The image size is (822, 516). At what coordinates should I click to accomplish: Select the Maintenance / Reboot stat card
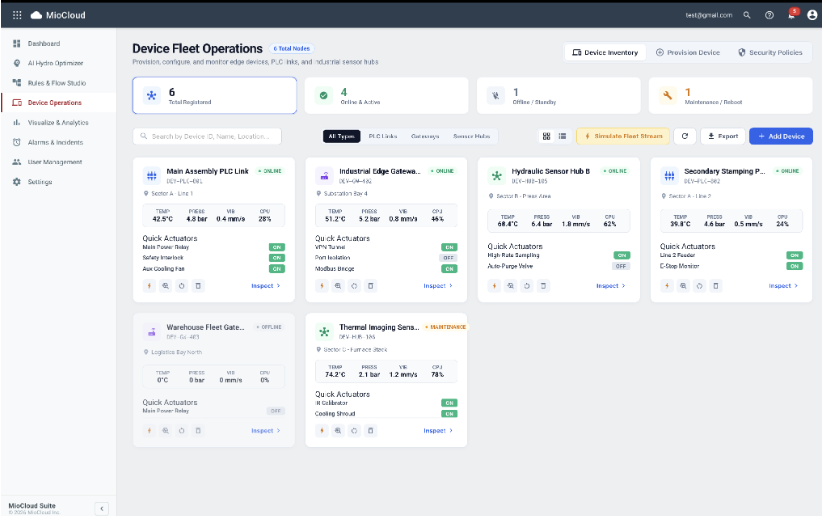click(730, 95)
